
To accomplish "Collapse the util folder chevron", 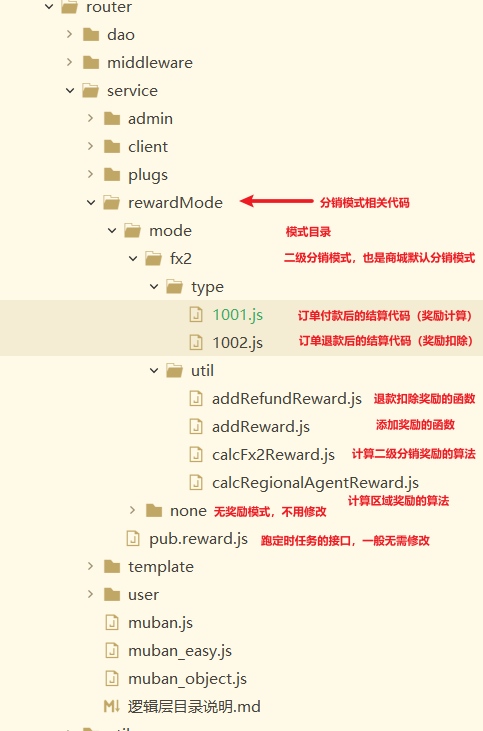I will 154,371.
